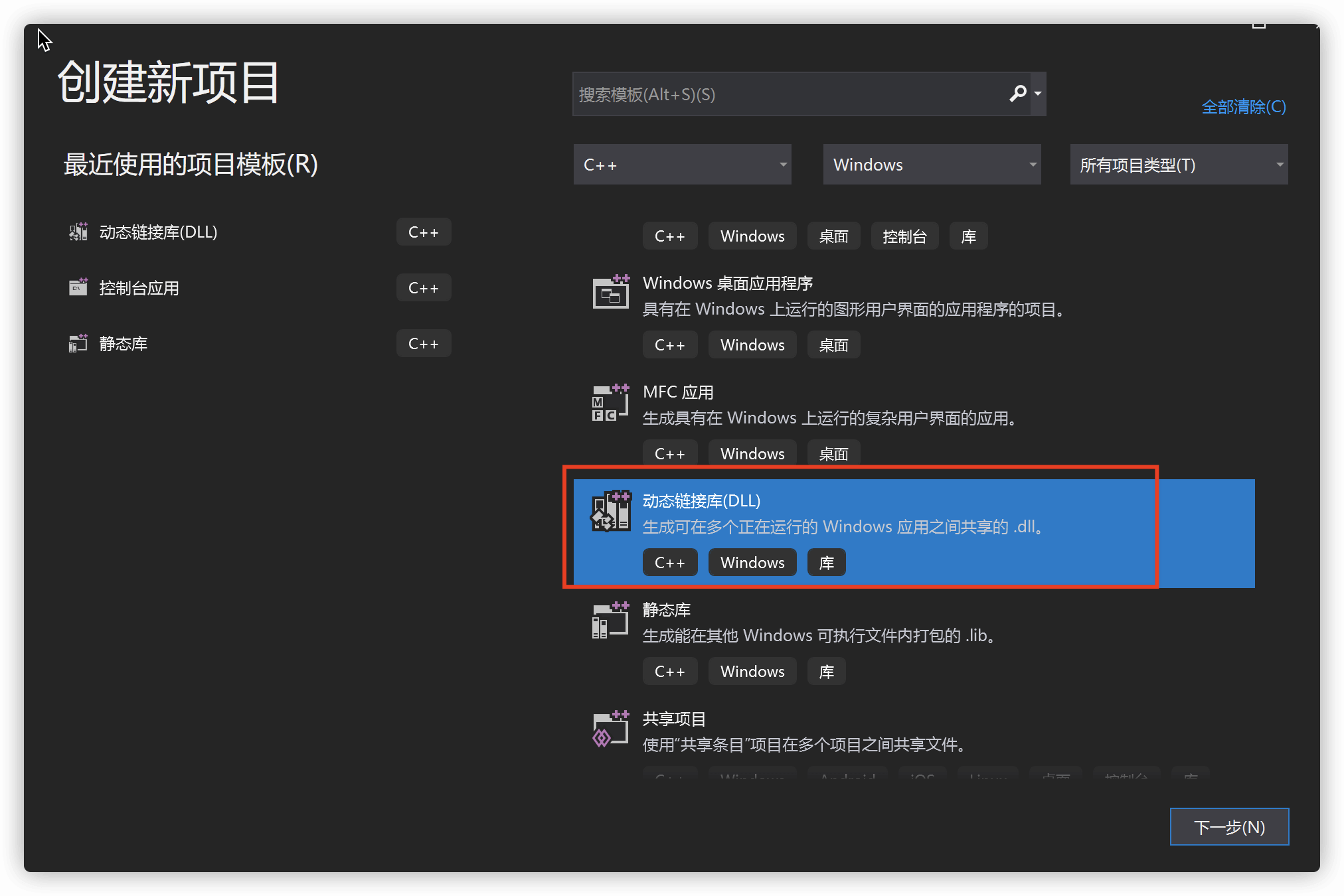Click recent static library icon on left
This screenshot has height=896, width=1344.
click(x=78, y=343)
